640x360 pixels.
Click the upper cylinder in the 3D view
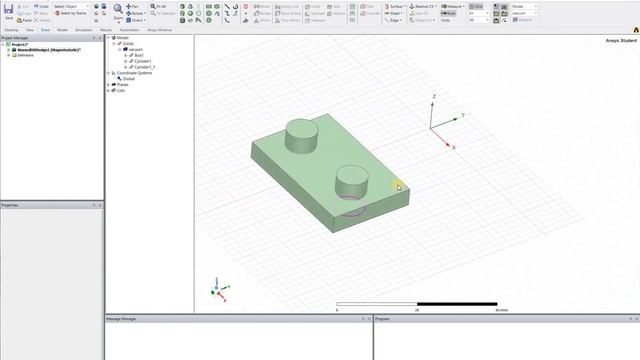pyautogui.click(x=302, y=136)
